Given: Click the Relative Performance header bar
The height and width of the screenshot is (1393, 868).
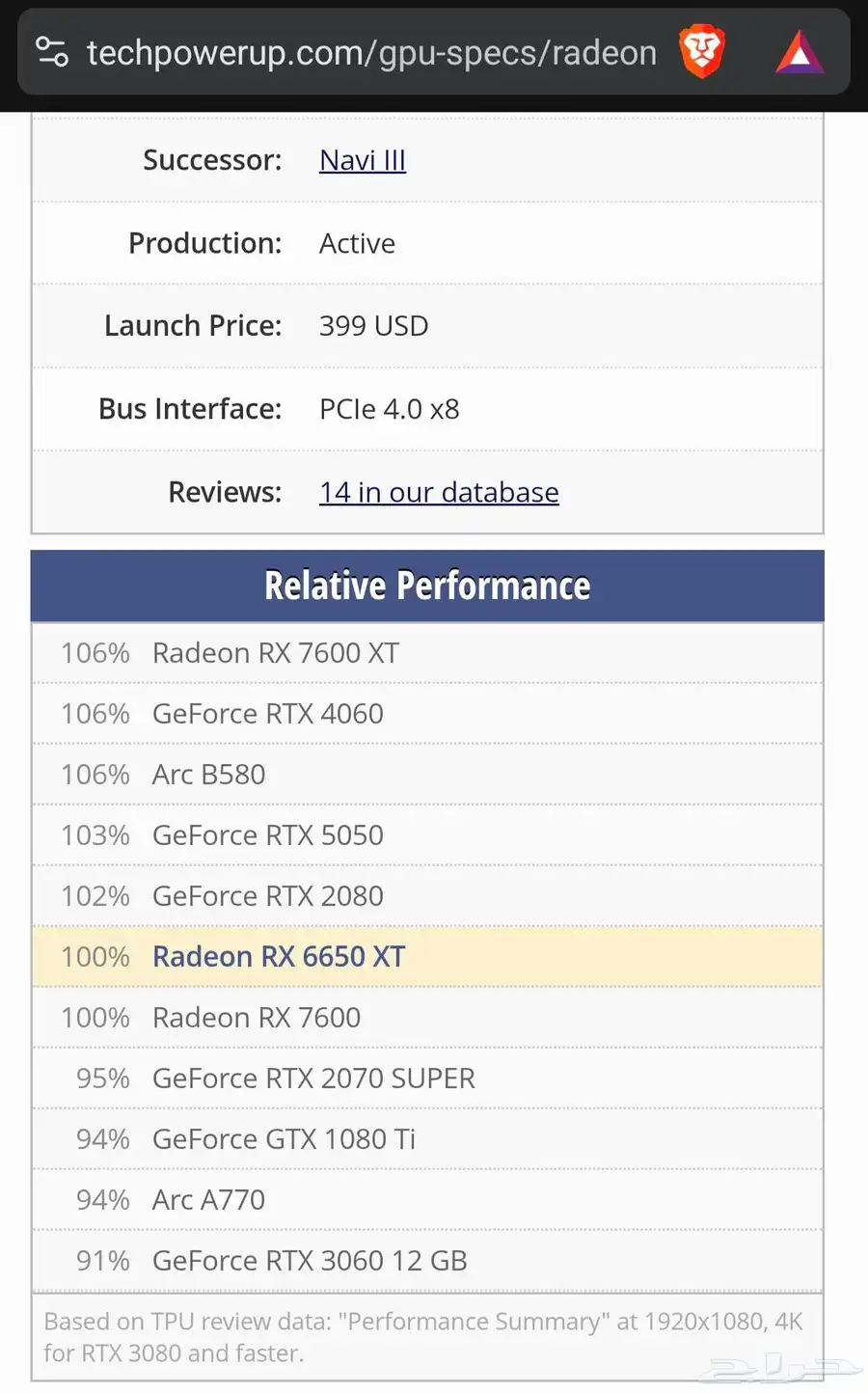Looking at the screenshot, I should (x=427, y=586).
